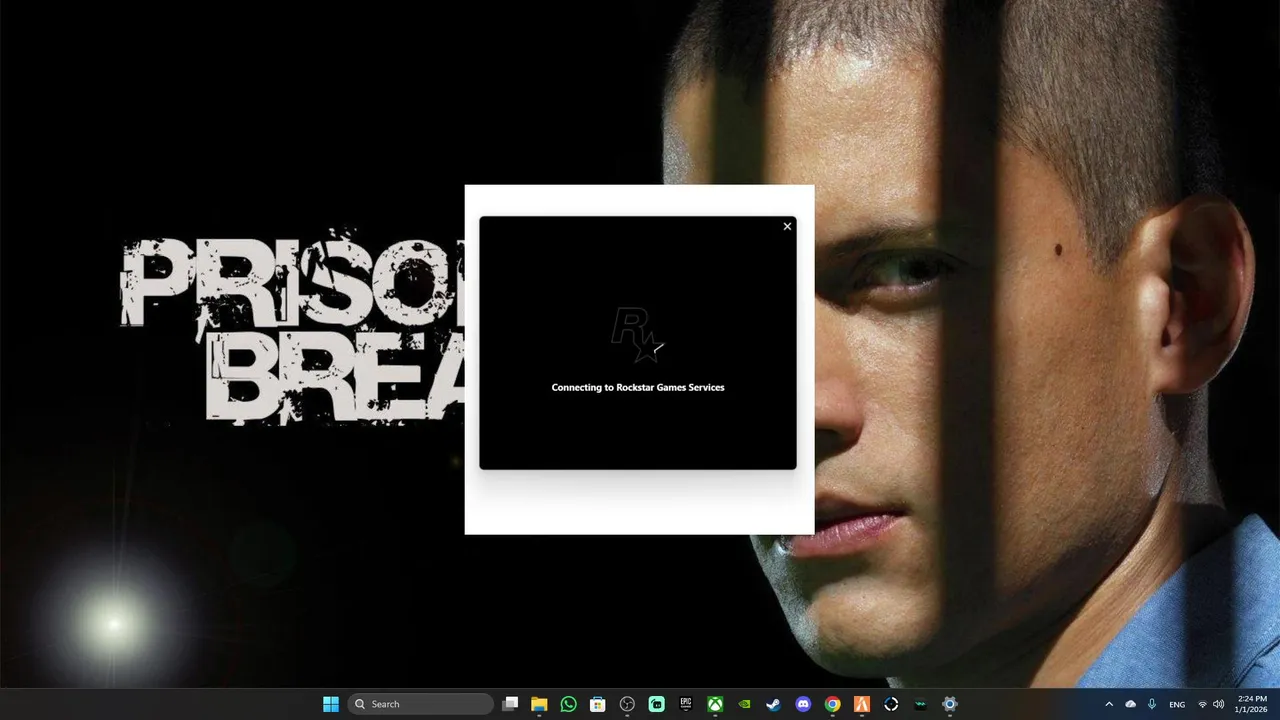Open the Wi-Fi network tray icon
1280x720 pixels.
tap(1202, 704)
